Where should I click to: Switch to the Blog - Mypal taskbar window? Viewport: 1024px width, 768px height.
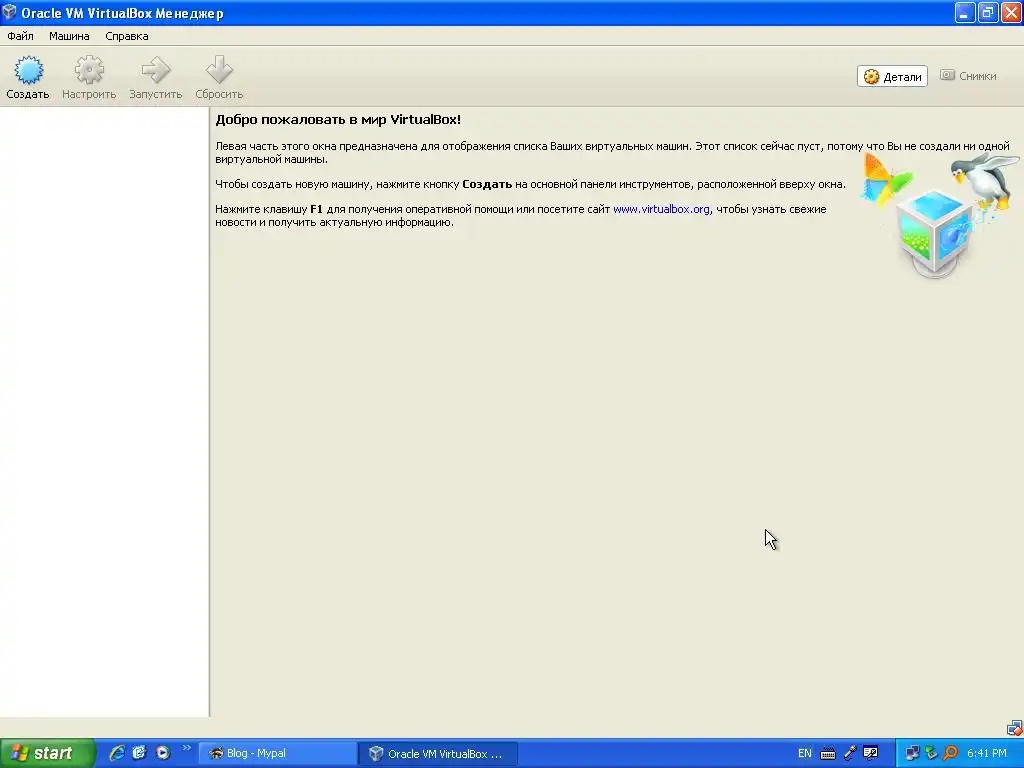pos(278,754)
